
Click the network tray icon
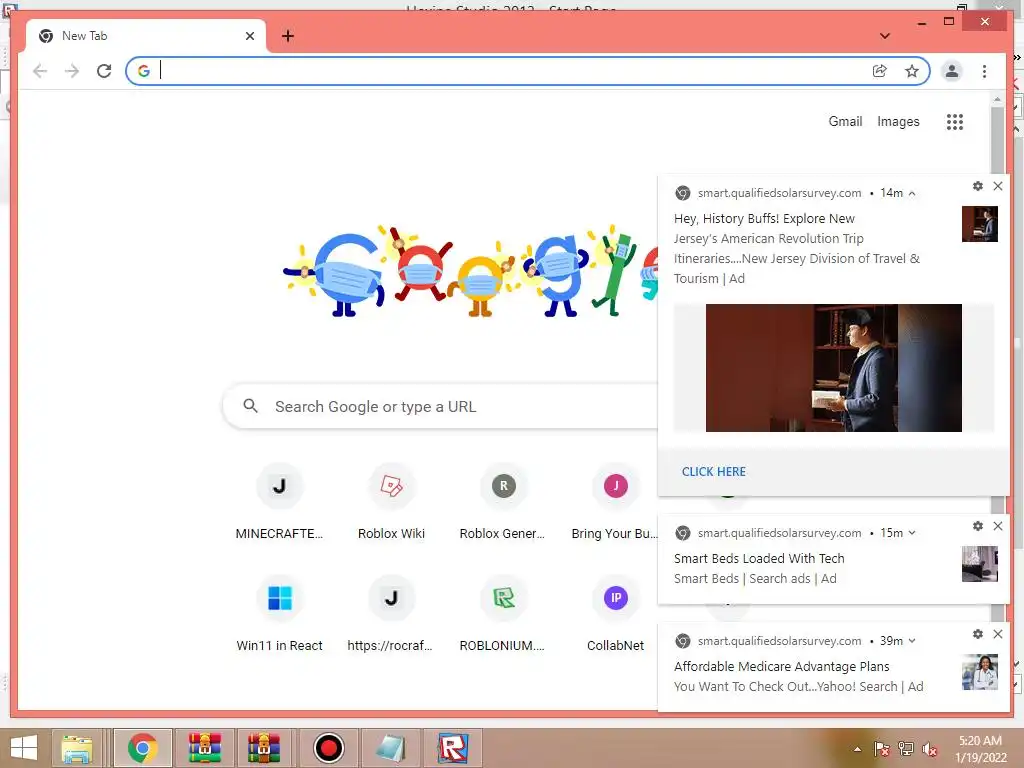906,749
